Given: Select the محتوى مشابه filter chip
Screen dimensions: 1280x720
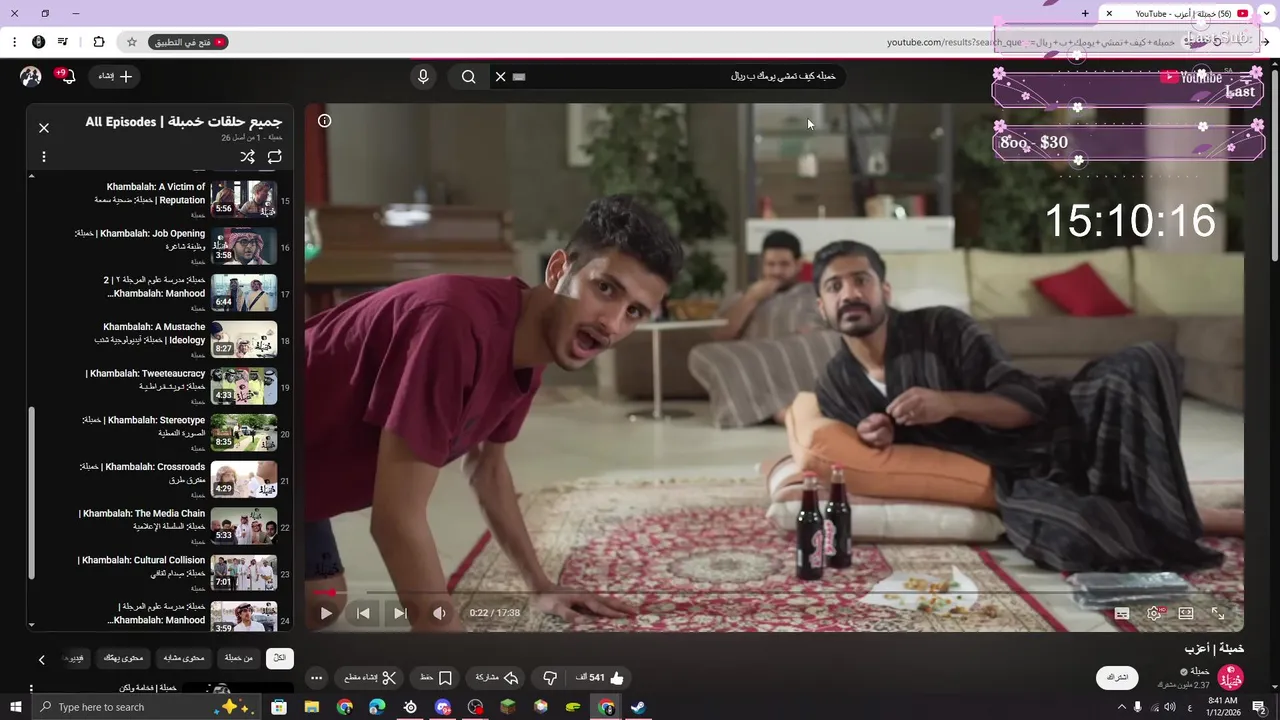Looking at the screenshot, I should pyautogui.click(x=184, y=658).
